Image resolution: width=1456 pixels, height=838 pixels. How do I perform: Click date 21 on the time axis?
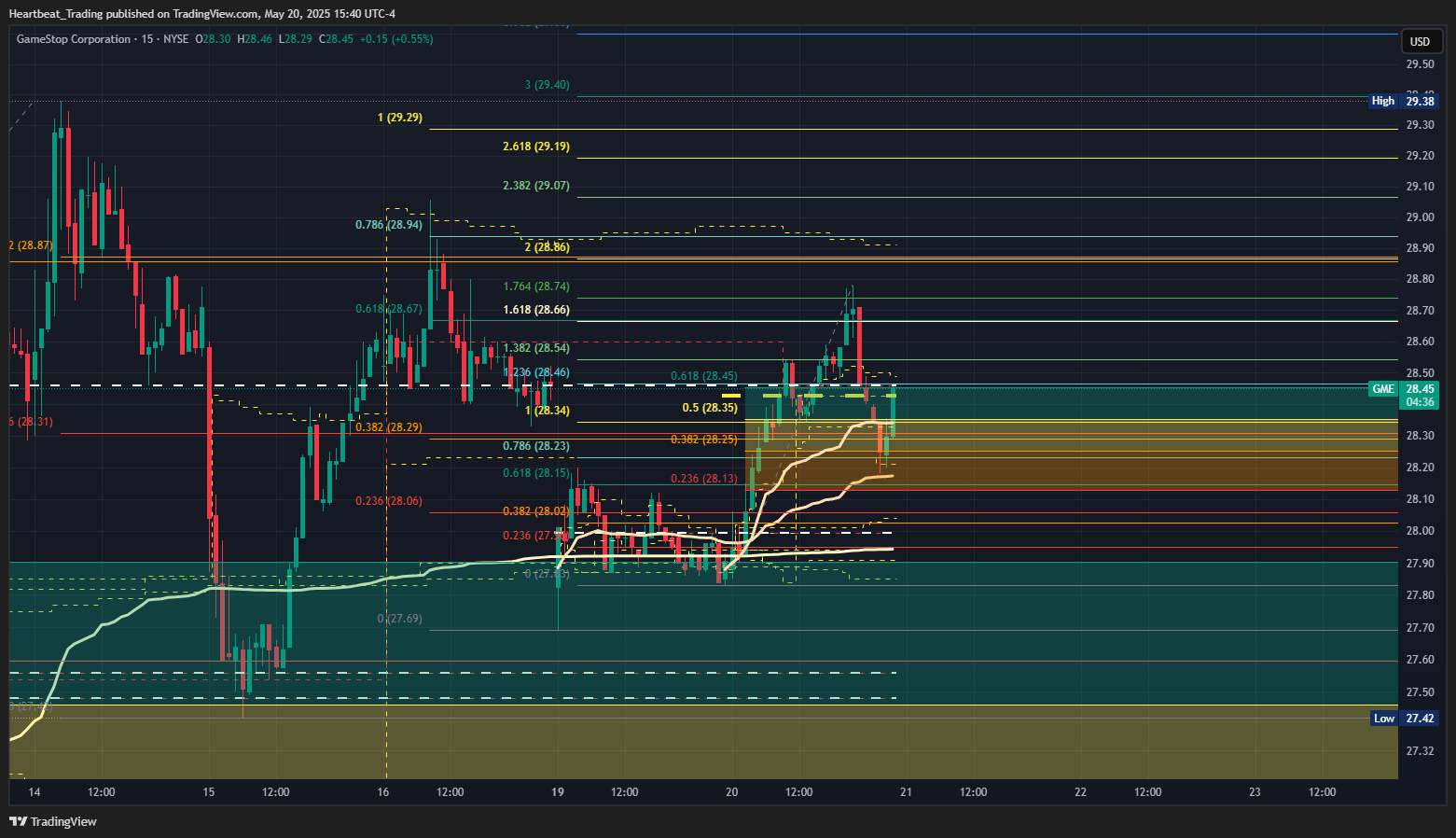(x=907, y=792)
